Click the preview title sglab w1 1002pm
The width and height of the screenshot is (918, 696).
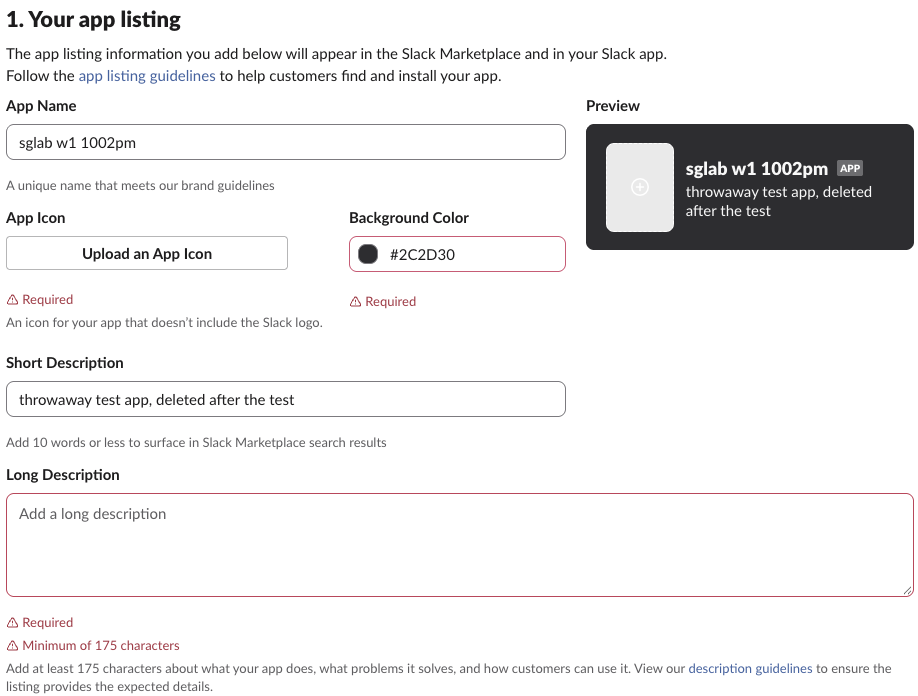click(756, 169)
